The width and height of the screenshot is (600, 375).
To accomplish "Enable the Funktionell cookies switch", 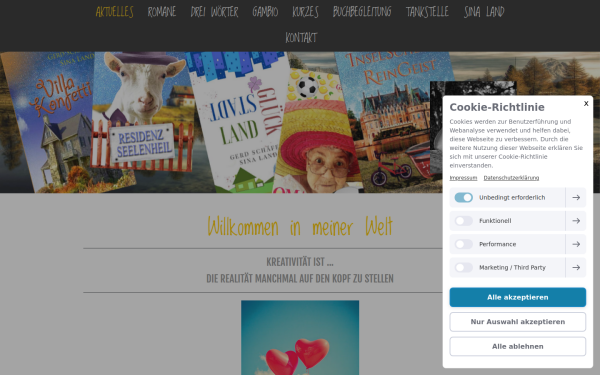I will click(x=463, y=221).
